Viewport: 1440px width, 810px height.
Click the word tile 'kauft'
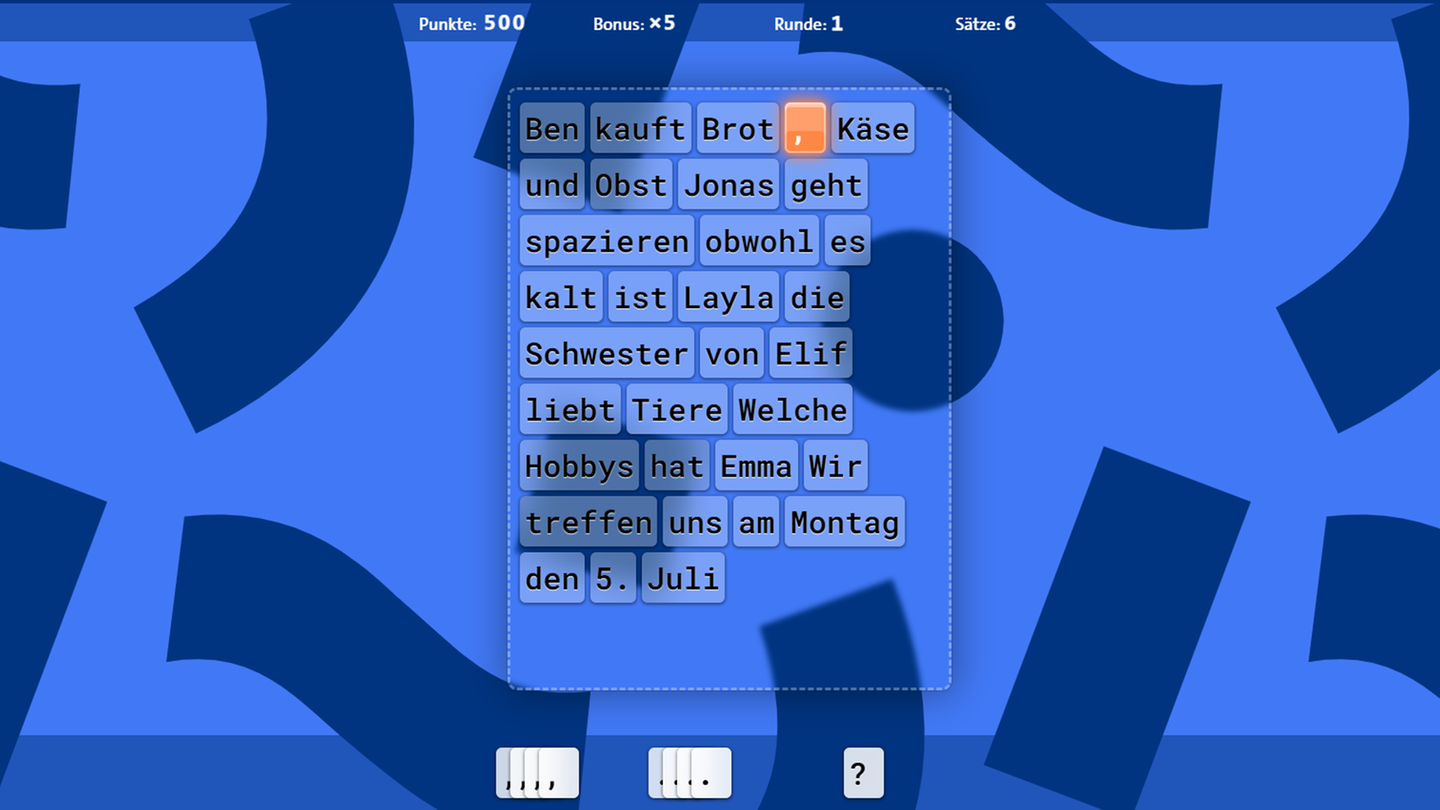click(640, 129)
